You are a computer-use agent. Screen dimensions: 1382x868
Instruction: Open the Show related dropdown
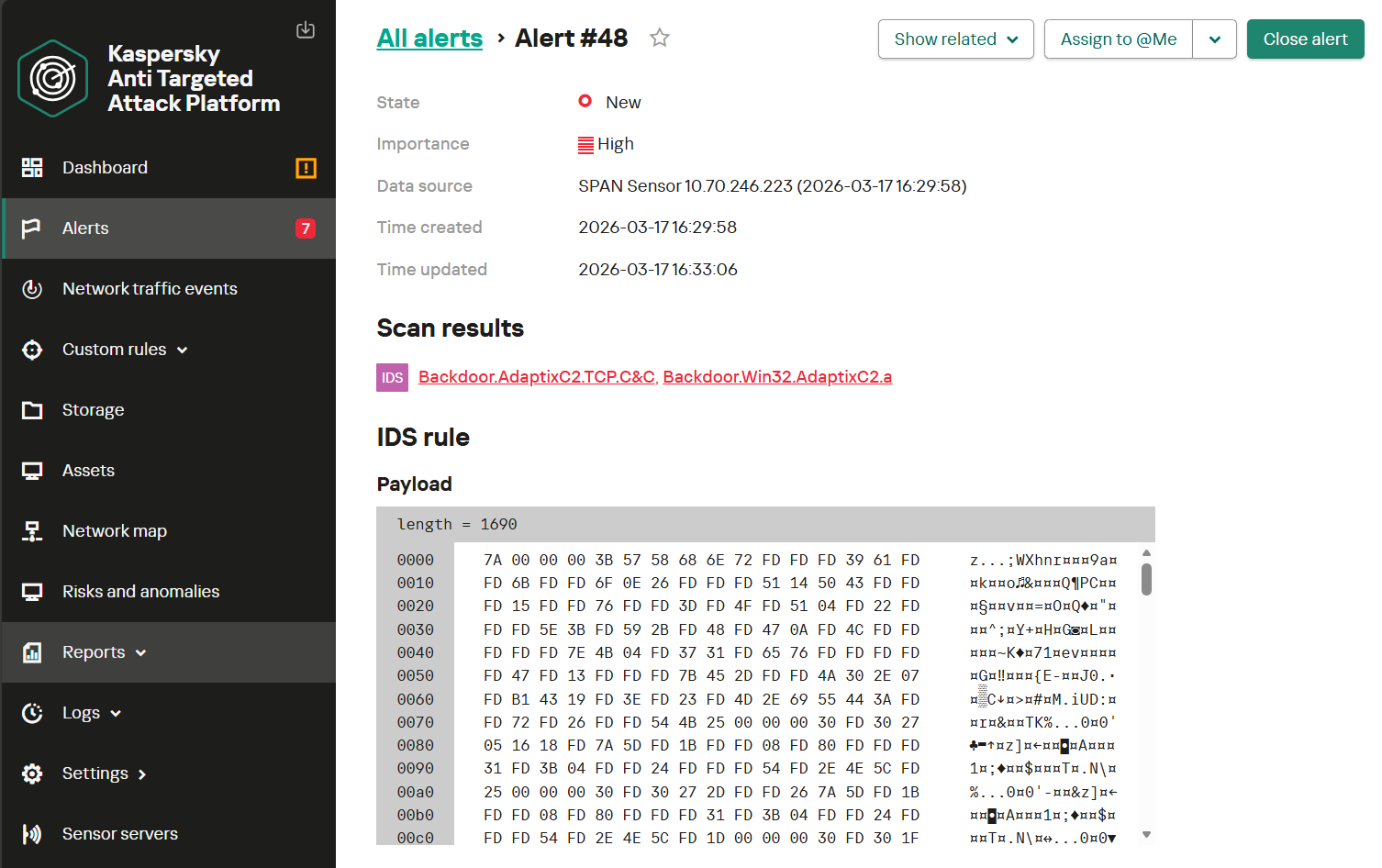[x=955, y=39]
